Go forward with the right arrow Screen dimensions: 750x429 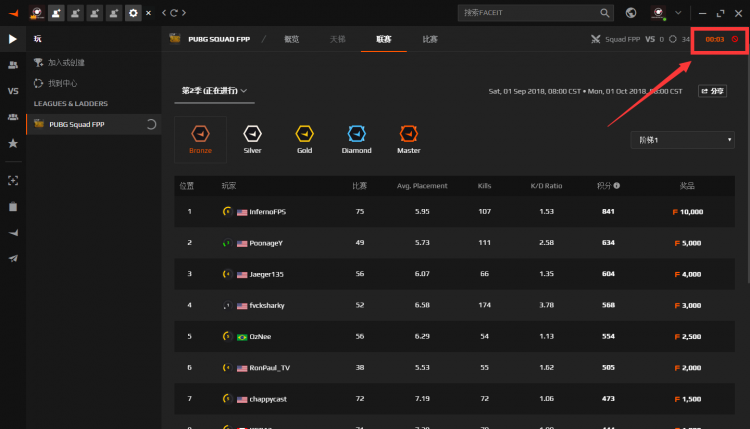[x=184, y=13]
